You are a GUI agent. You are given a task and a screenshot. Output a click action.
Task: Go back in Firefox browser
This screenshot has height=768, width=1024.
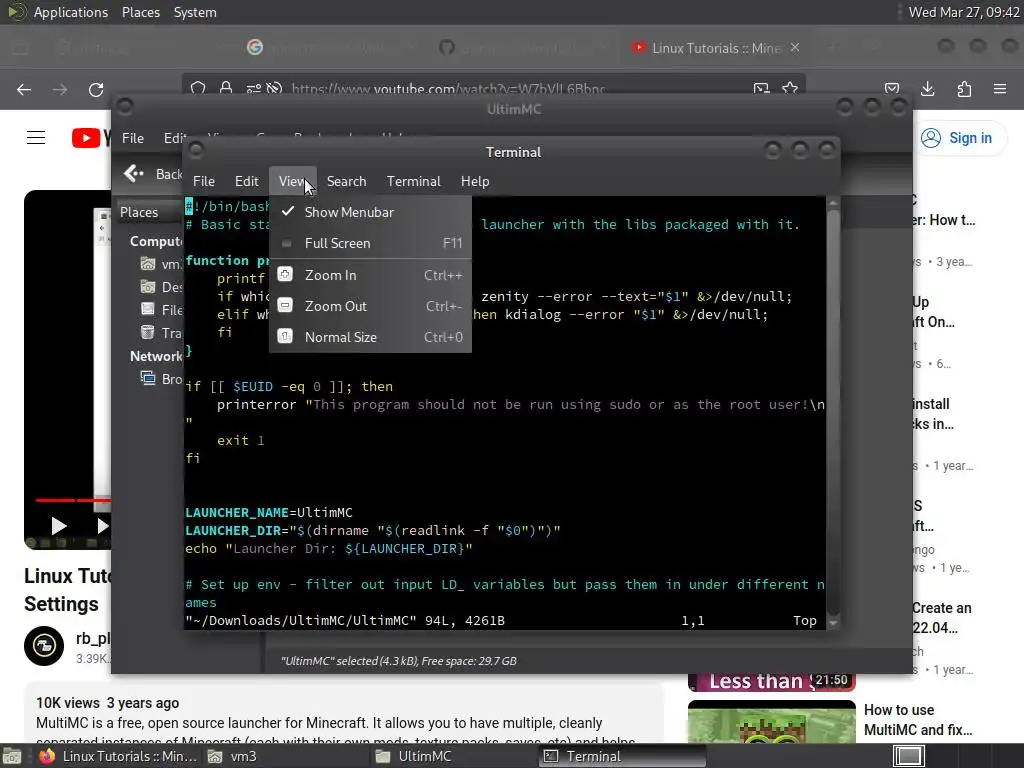click(24, 89)
